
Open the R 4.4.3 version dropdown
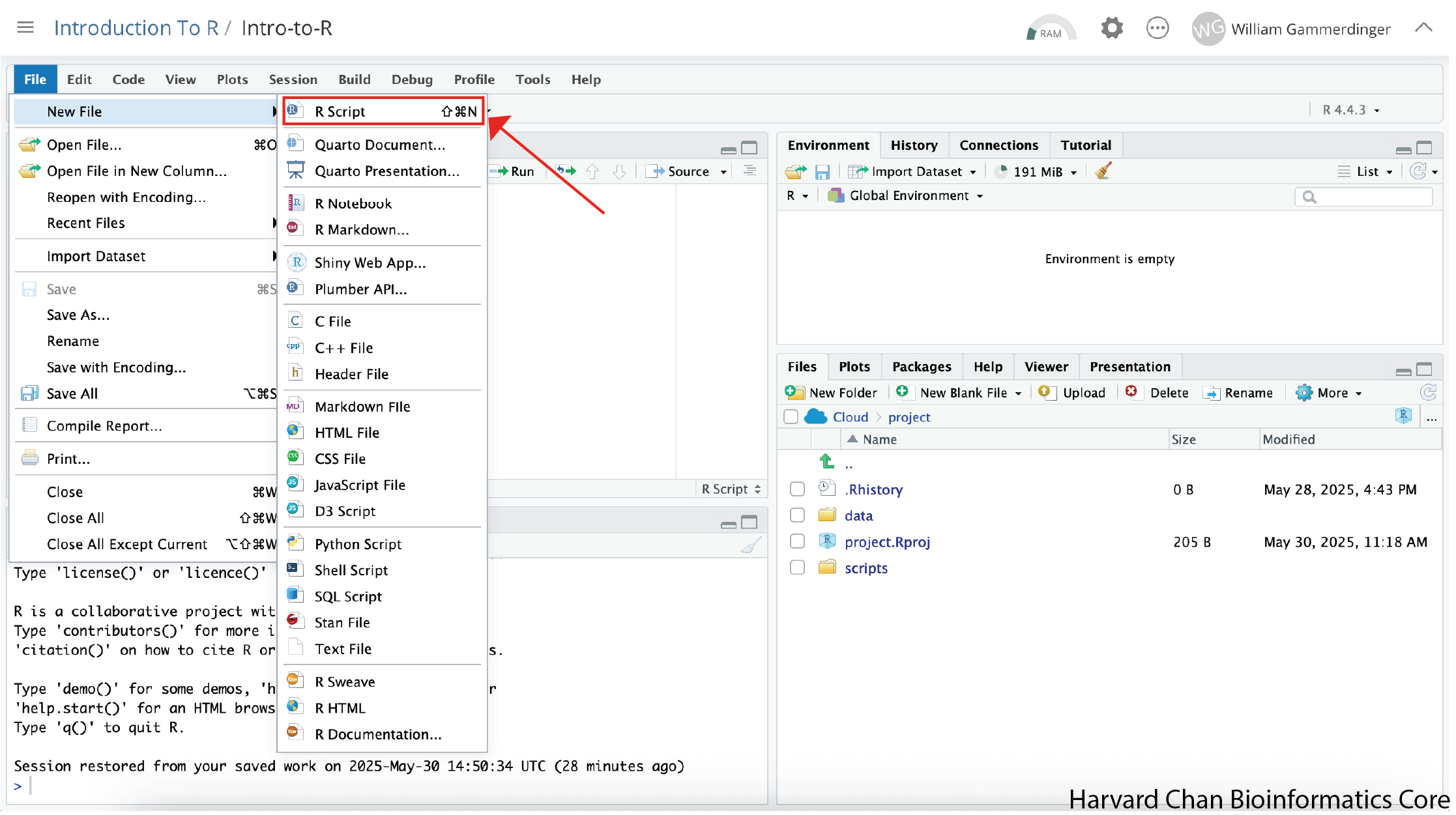tap(1350, 110)
